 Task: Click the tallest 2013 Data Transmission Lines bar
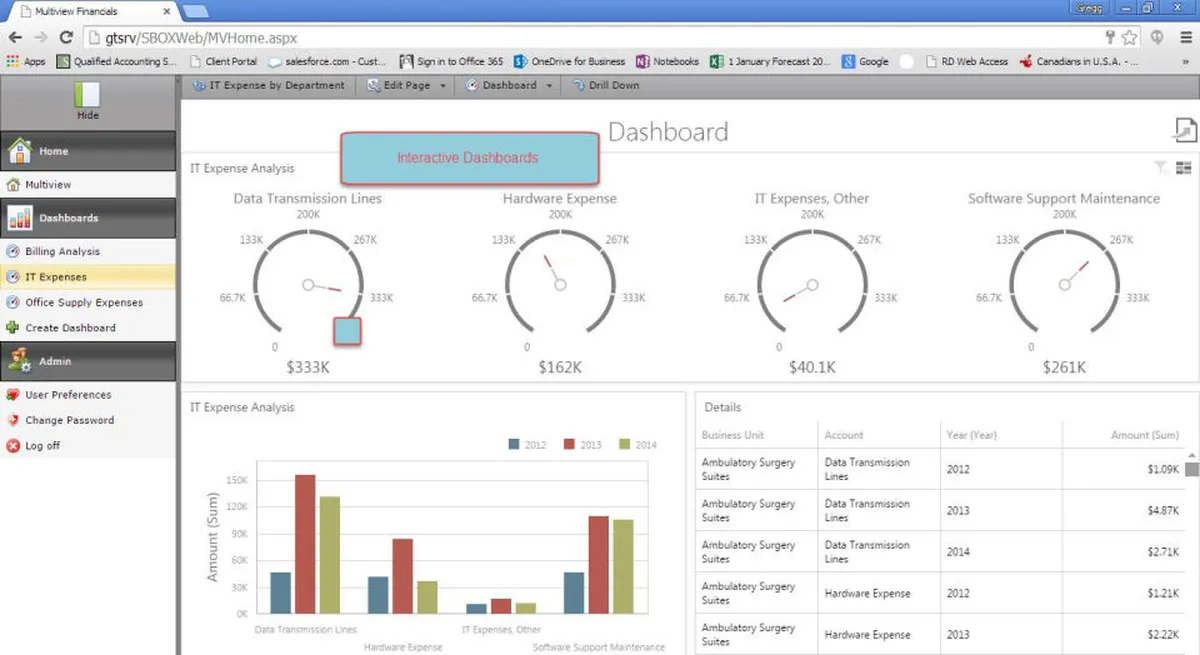click(305, 544)
